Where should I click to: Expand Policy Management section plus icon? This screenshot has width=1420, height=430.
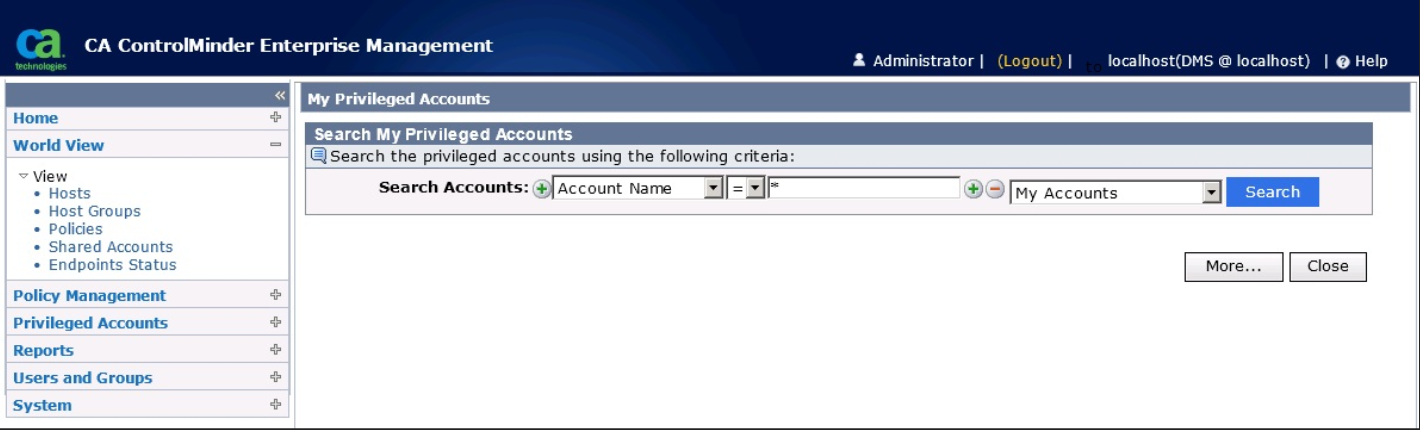(x=276, y=295)
